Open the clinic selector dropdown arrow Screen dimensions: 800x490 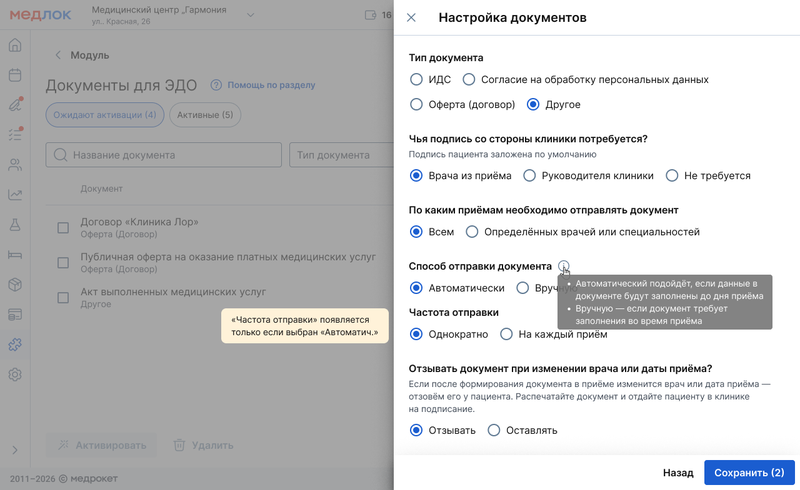pyautogui.click(x=251, y=15)
